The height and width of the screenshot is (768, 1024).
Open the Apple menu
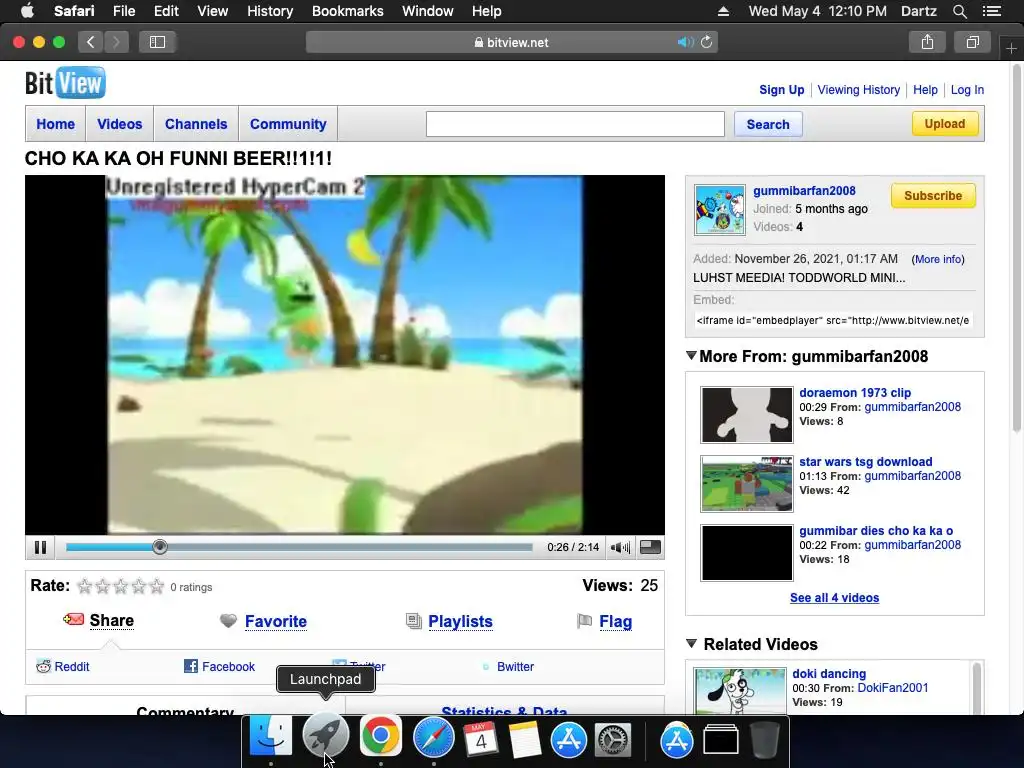point(27,11)
